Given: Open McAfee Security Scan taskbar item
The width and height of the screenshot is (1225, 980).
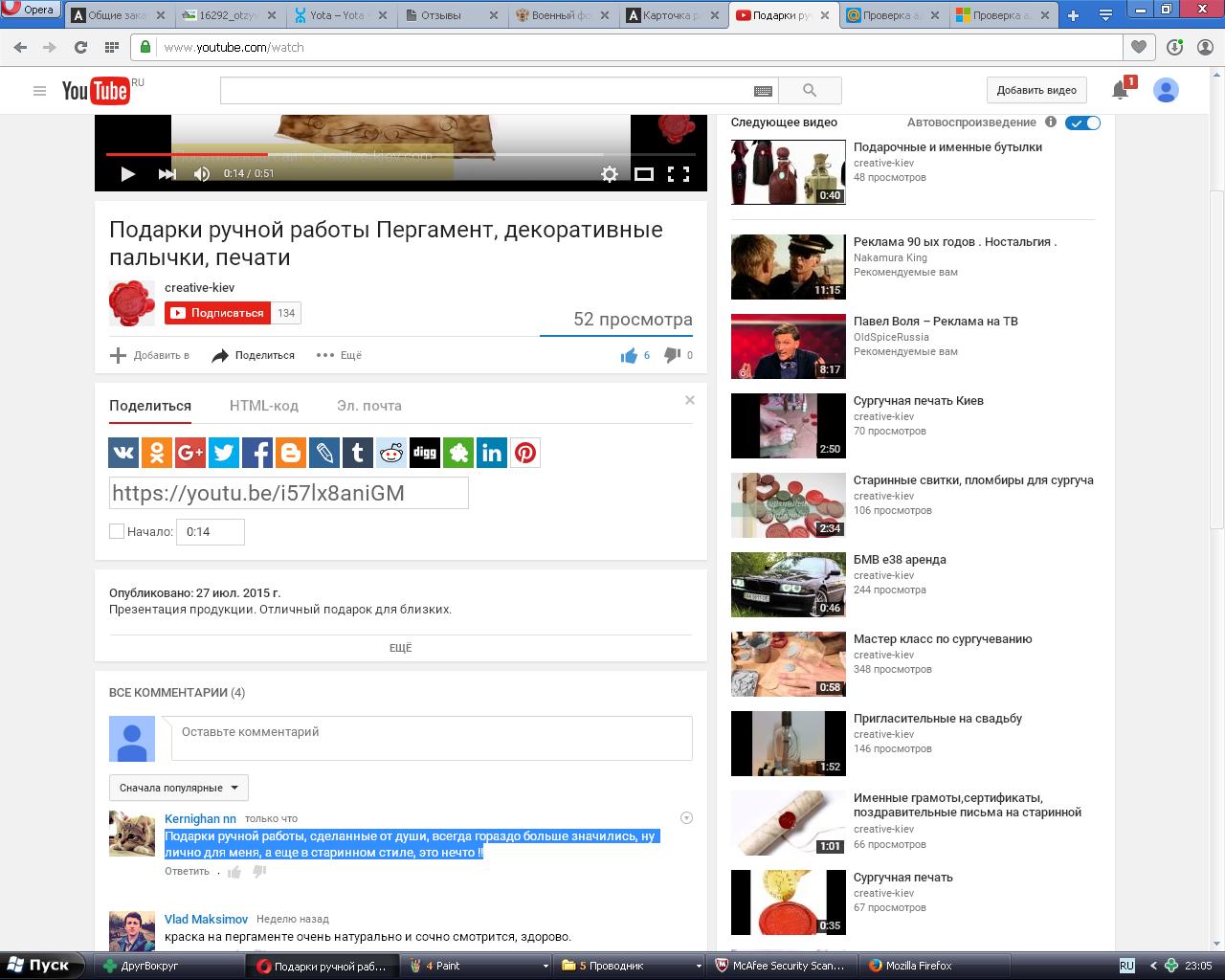Looking at the screenshot, I should 783,966.
